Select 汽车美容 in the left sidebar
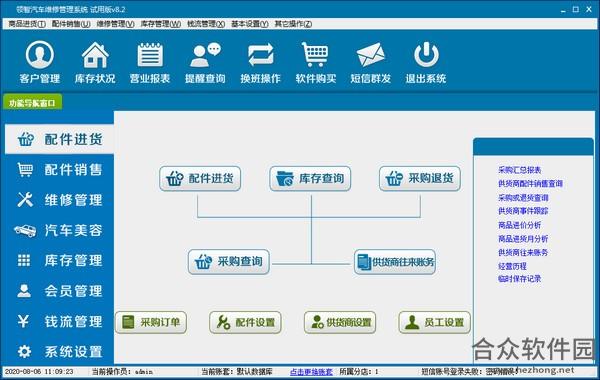Viewport: 600px width, 380px height. pyautogui.click(x=59, y=230)
